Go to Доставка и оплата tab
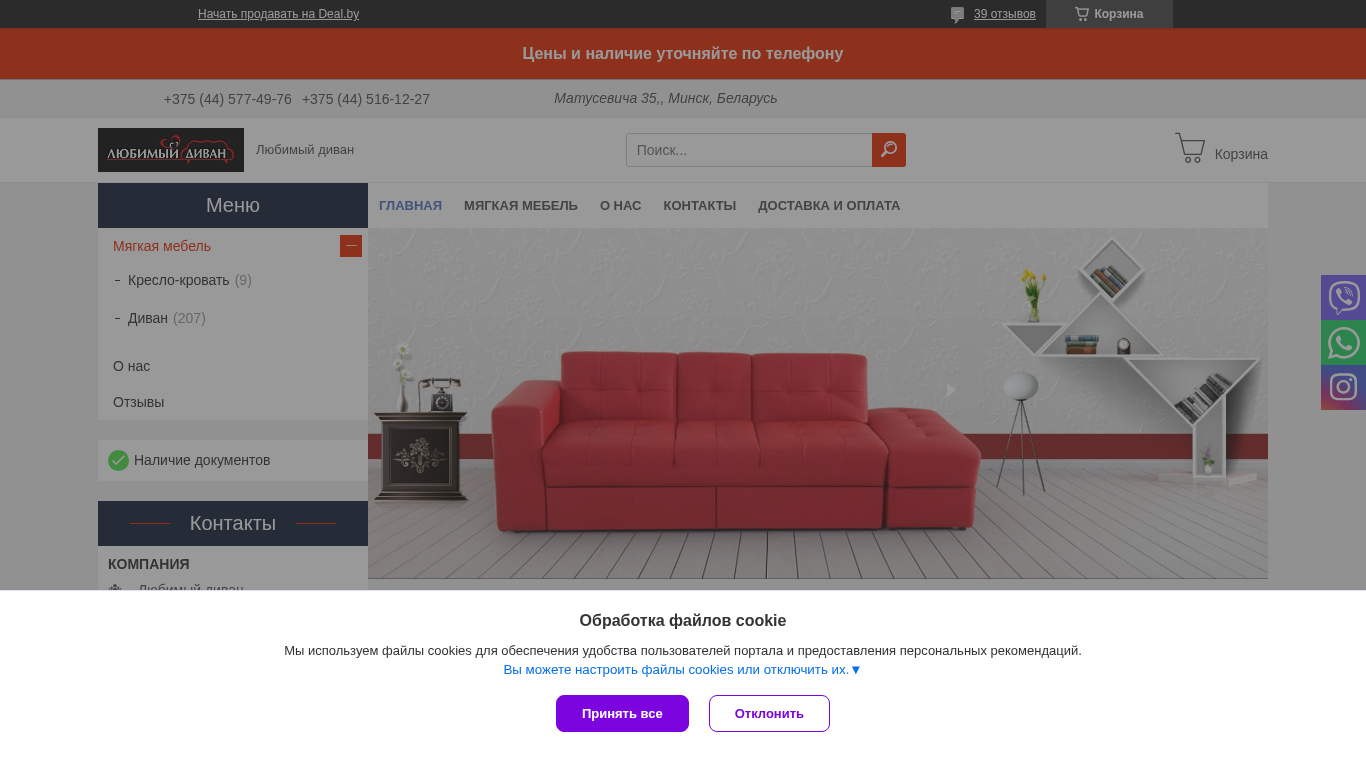This screenshot has width=1366, height=768. coord(829,206)
